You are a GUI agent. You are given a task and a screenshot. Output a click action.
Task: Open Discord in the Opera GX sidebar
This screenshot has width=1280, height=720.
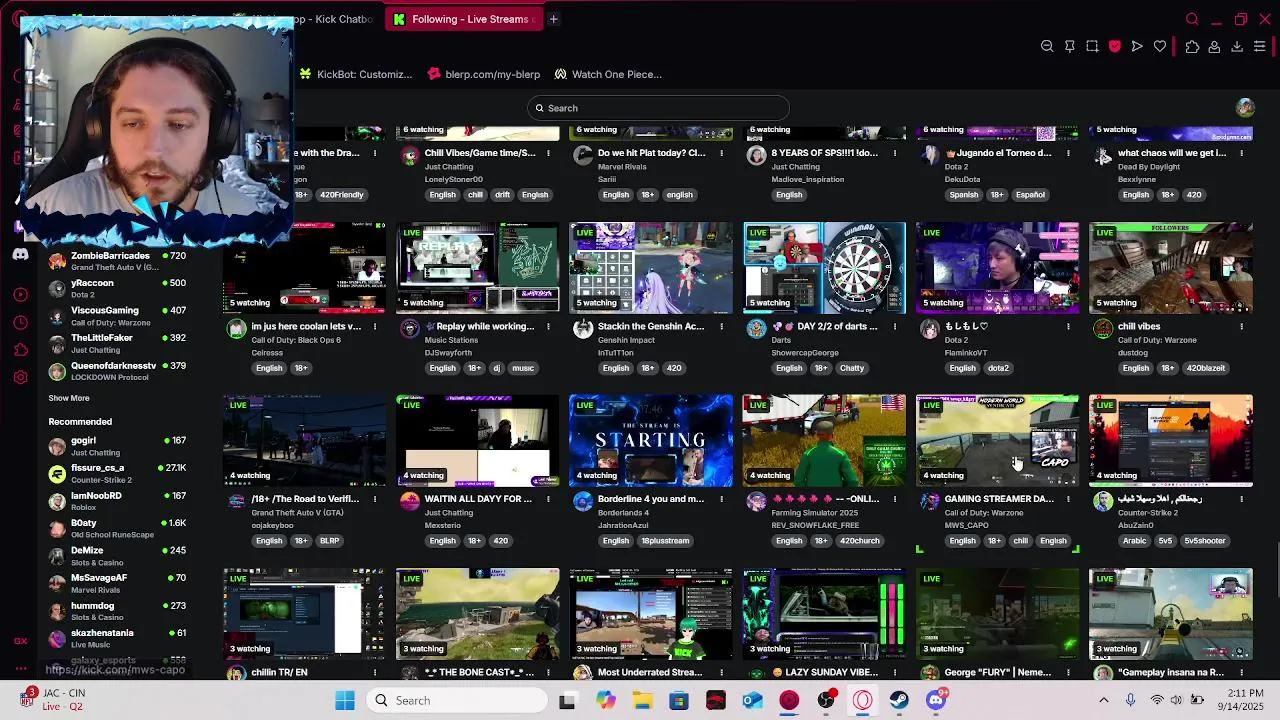[x=20, y=254]
